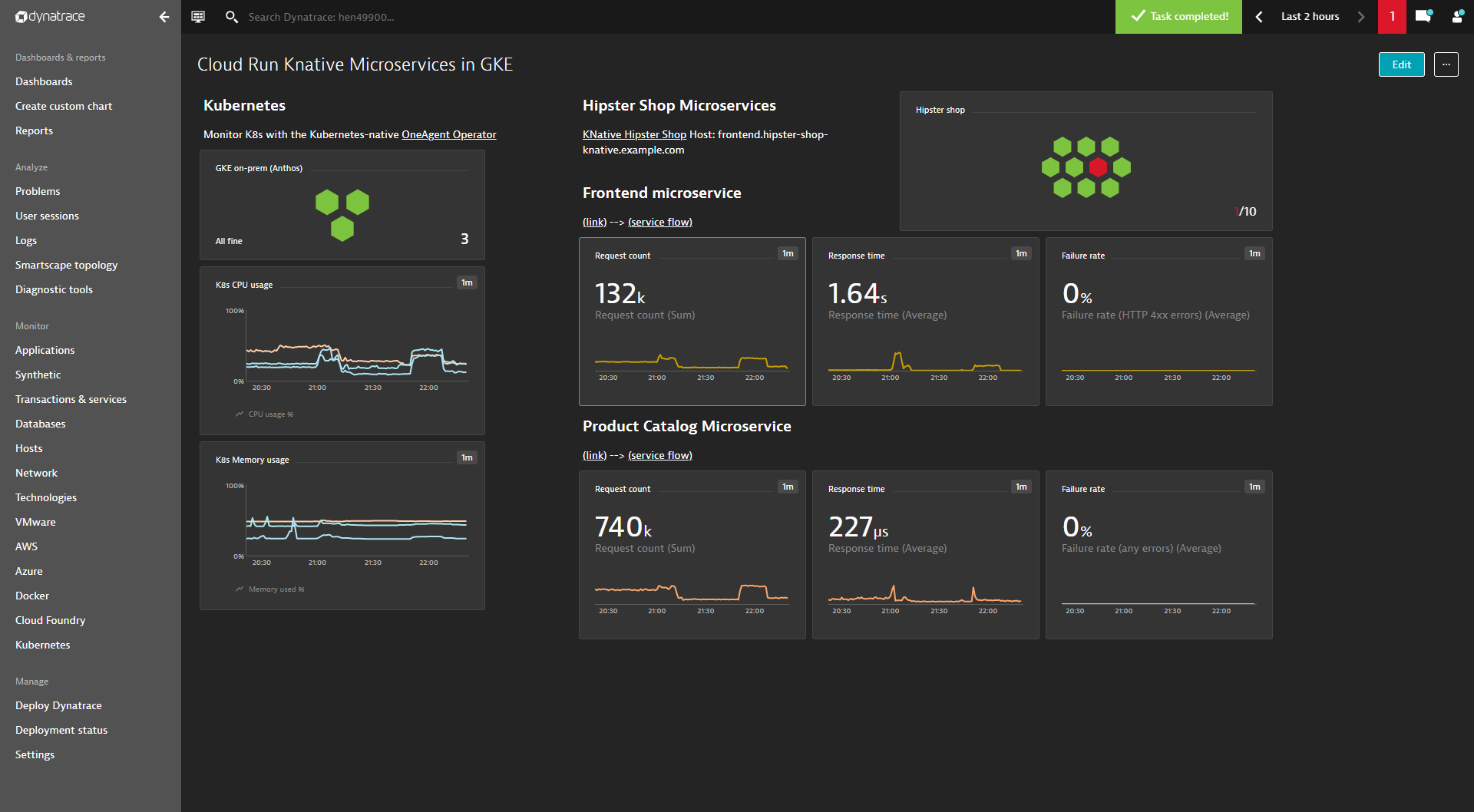The width and height of the screenshot is (1474, 812).
Task: Click the 1m badge on K8s Memory usage
Action: coord(467,457)
